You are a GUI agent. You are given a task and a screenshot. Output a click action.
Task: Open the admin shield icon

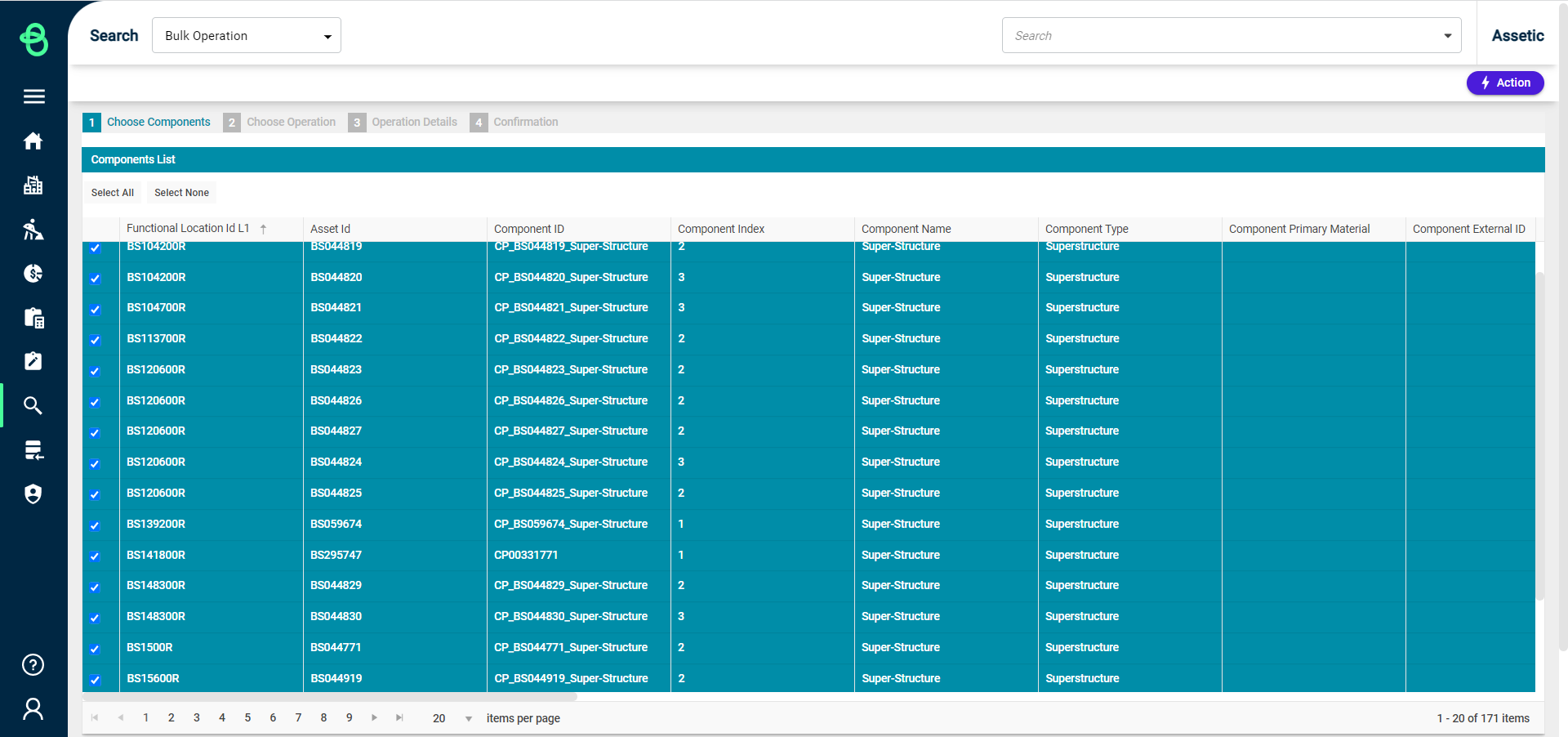[33, 494]
